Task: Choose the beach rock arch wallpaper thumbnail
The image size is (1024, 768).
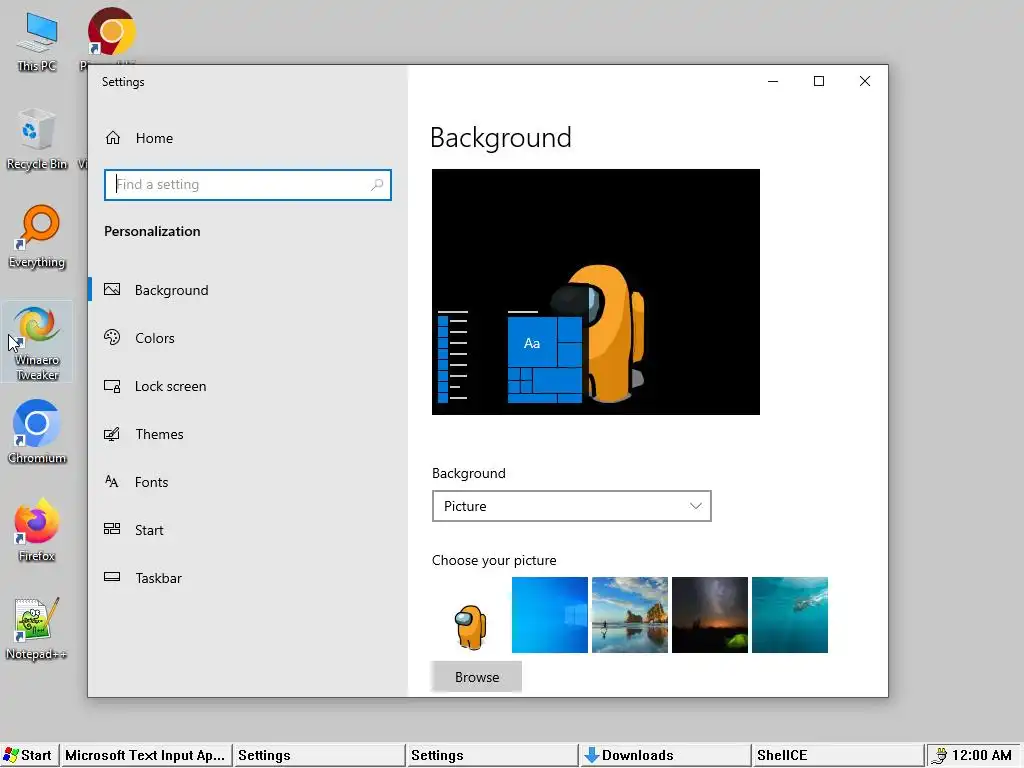Action: click(x=630, y=615)
